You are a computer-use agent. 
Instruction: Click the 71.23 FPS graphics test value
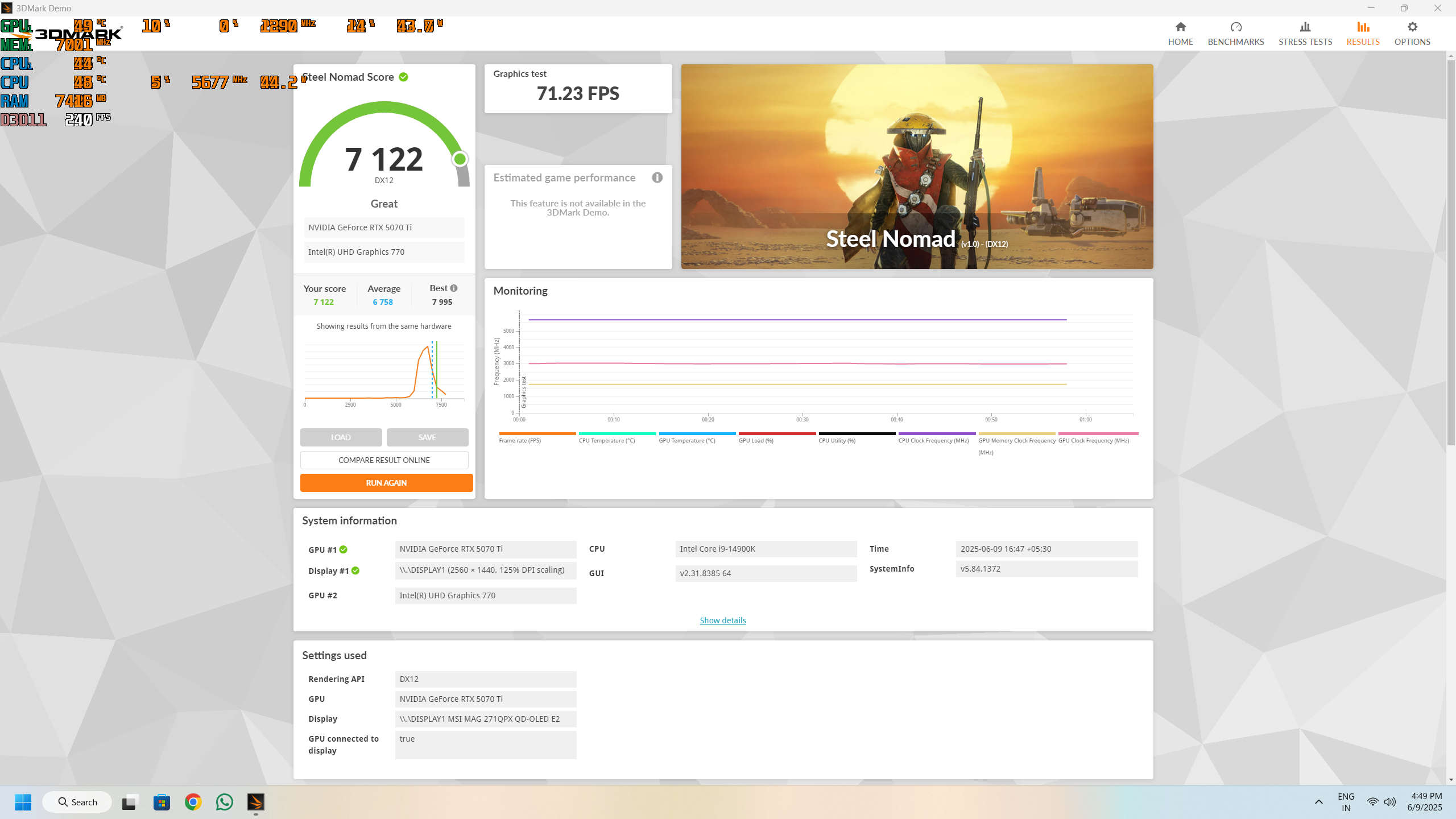pyautogui.click(x=578, y=93)
